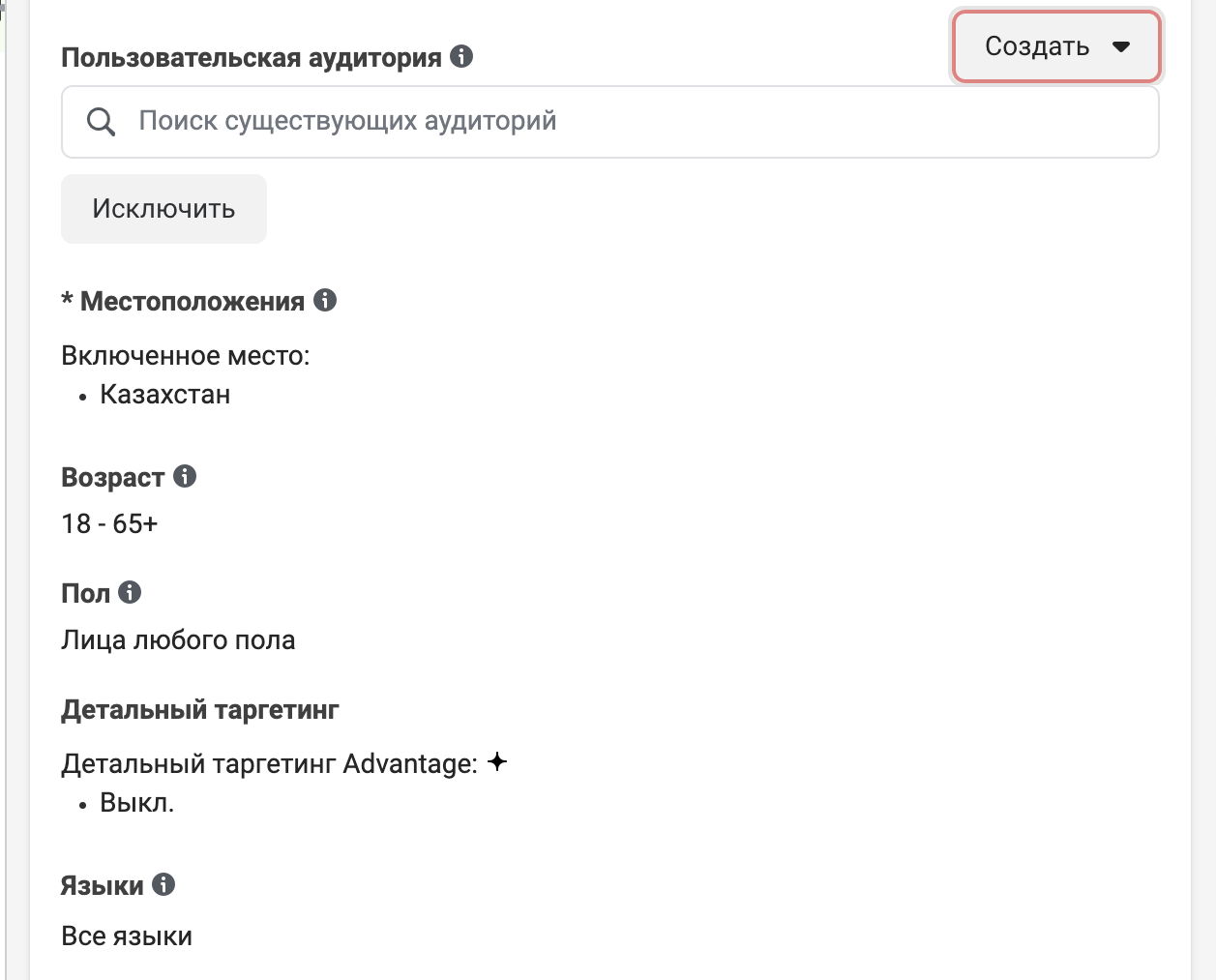Click the Детальный таргетинг Advantage label
The width and height of the screenshot is (1216, 980).
point(269,763)
